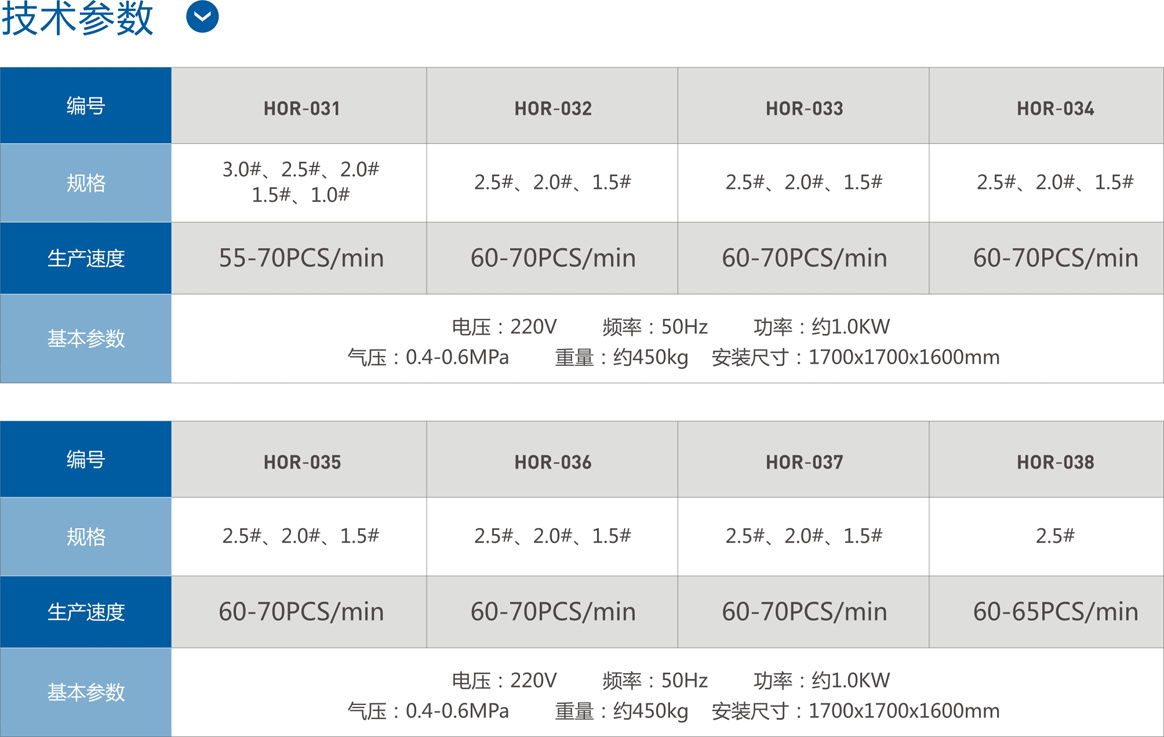Click the first table's 生产速度 row label
This screenshot has width=1164, height=737.
pyautogui.click(x=85, y=258)
